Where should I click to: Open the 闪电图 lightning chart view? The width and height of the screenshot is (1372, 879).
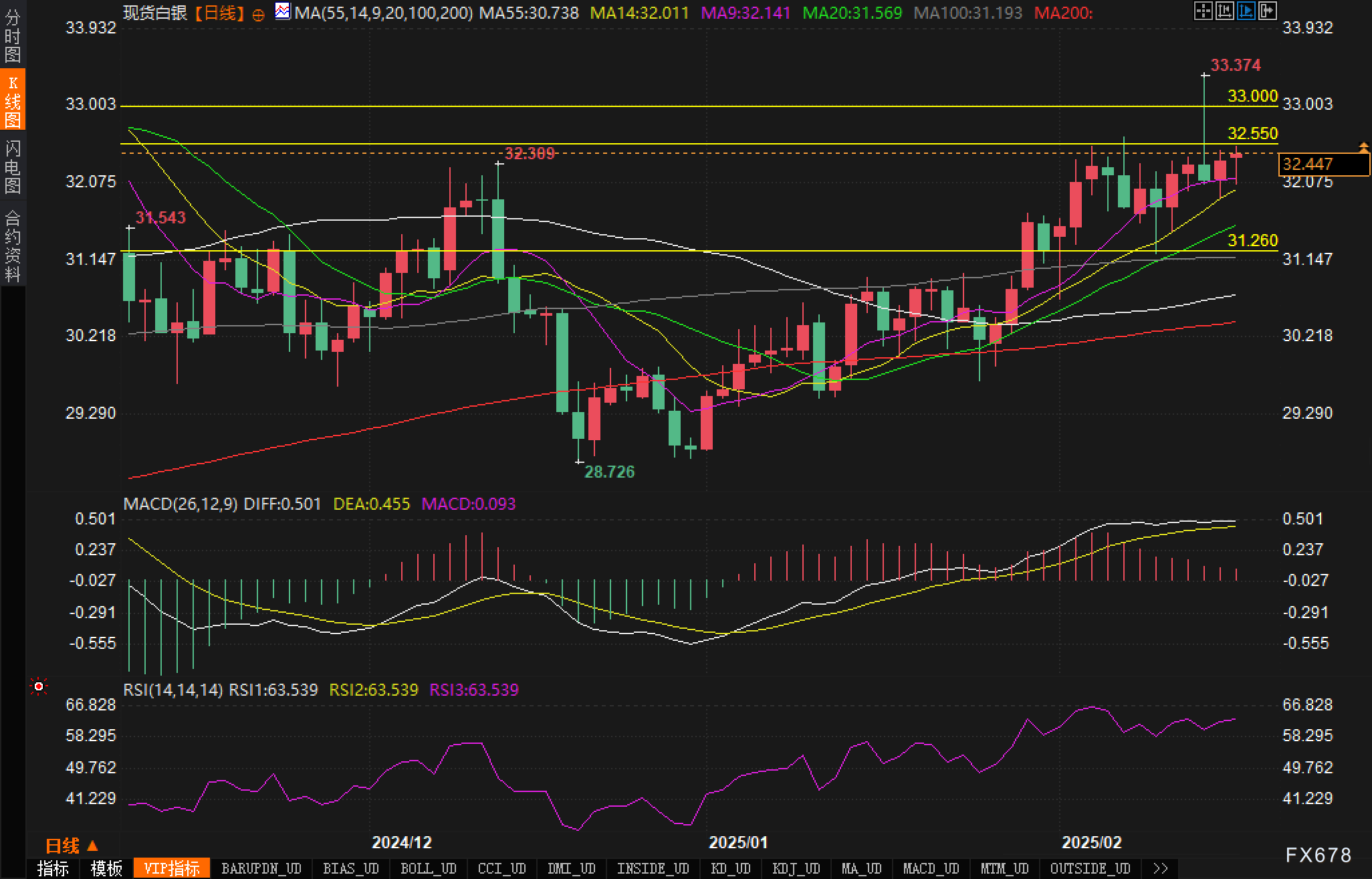pos(12,167)
